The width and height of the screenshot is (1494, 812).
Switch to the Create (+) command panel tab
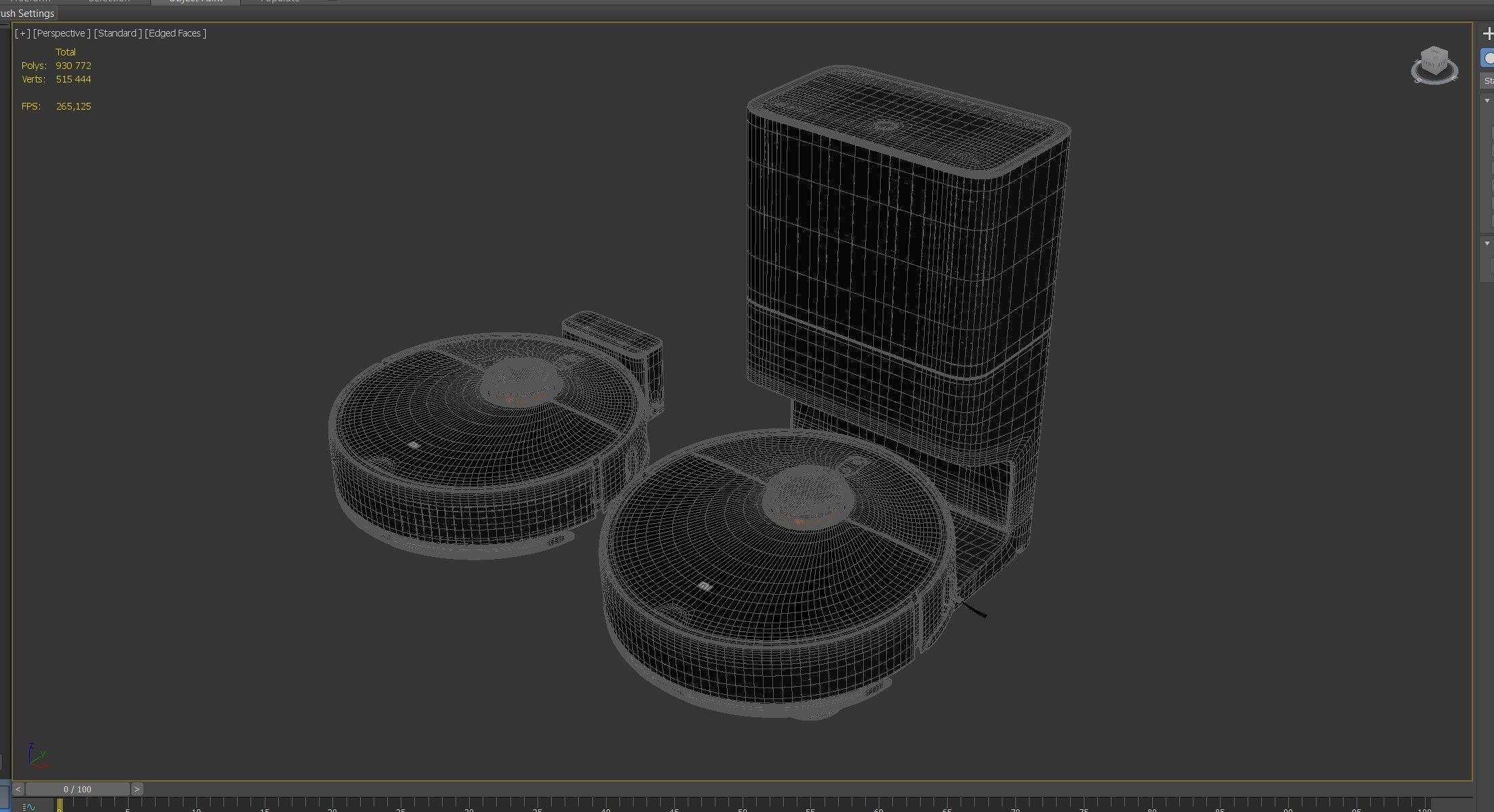[1487, 34]
